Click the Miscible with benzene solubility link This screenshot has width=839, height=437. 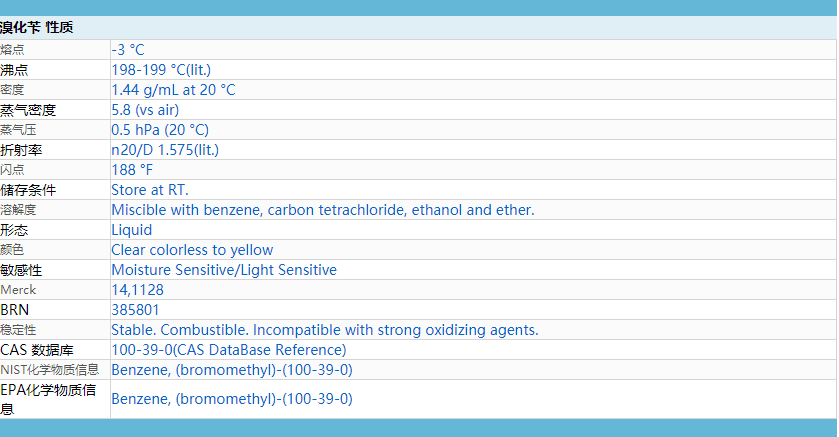tap(323, 210)
